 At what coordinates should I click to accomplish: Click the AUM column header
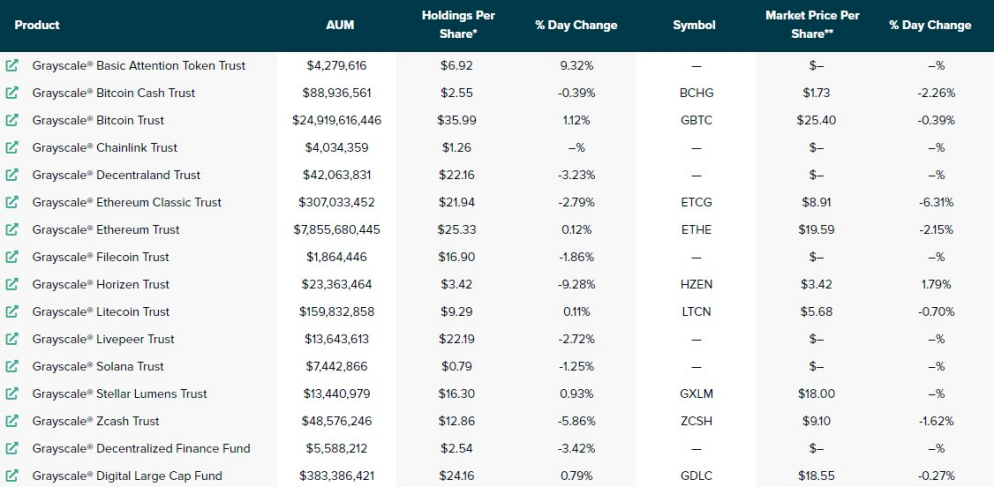340,25
